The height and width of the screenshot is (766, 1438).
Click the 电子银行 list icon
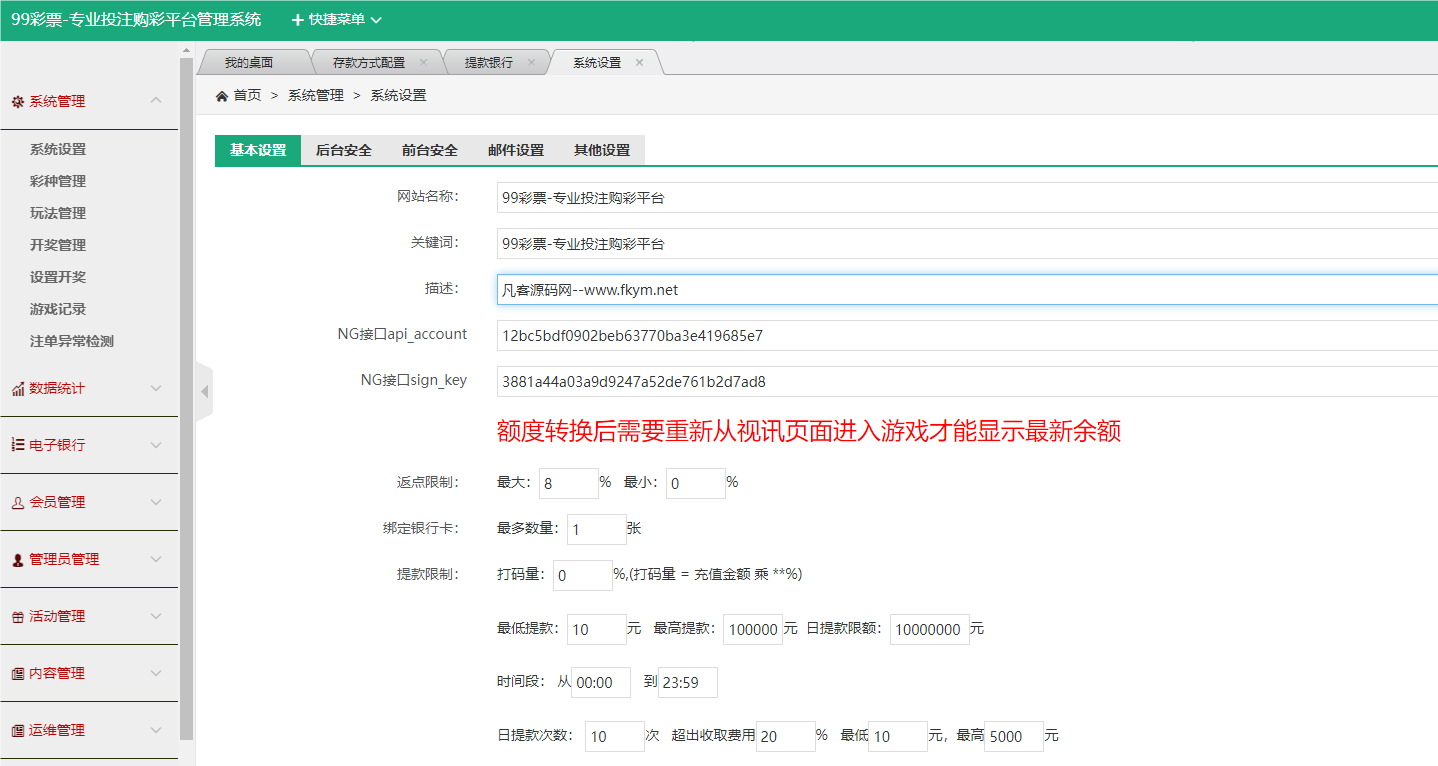pyautogui.click(x=17, y=445)
